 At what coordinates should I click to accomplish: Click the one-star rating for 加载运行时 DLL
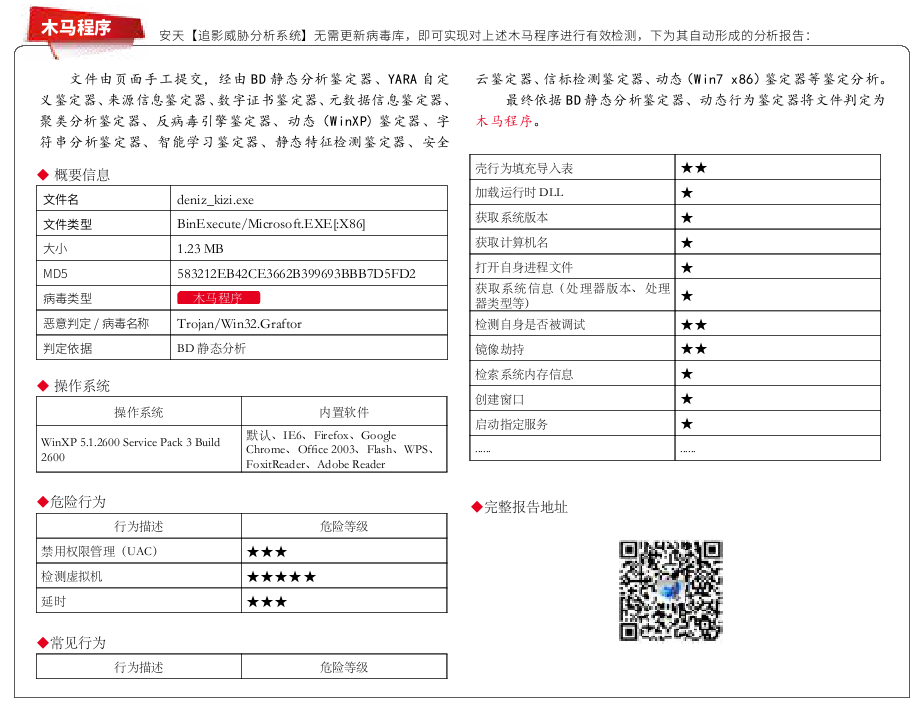coord(687,193)
